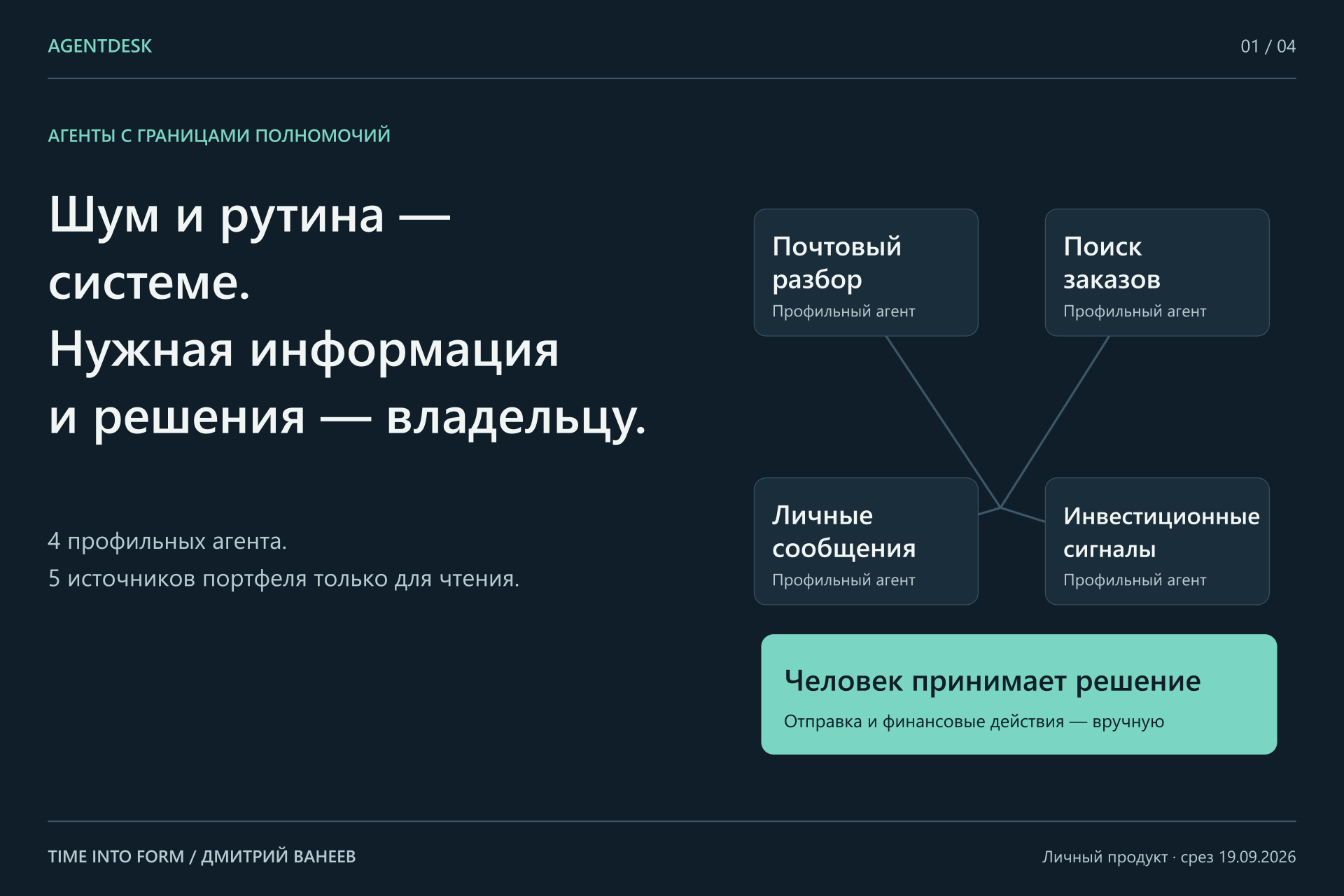
Task: Select the text '4 профильных агента.'
Action: [x=167, y=541]
